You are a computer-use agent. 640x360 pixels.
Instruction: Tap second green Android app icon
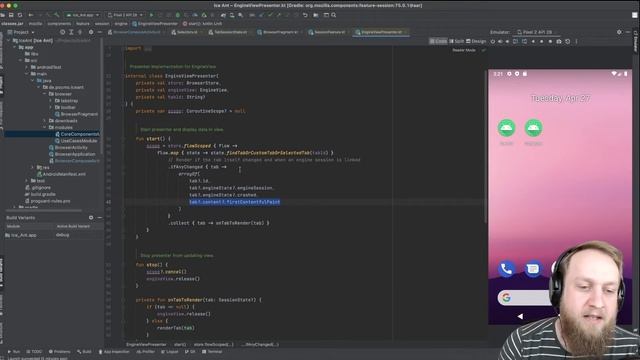(533, 128)
